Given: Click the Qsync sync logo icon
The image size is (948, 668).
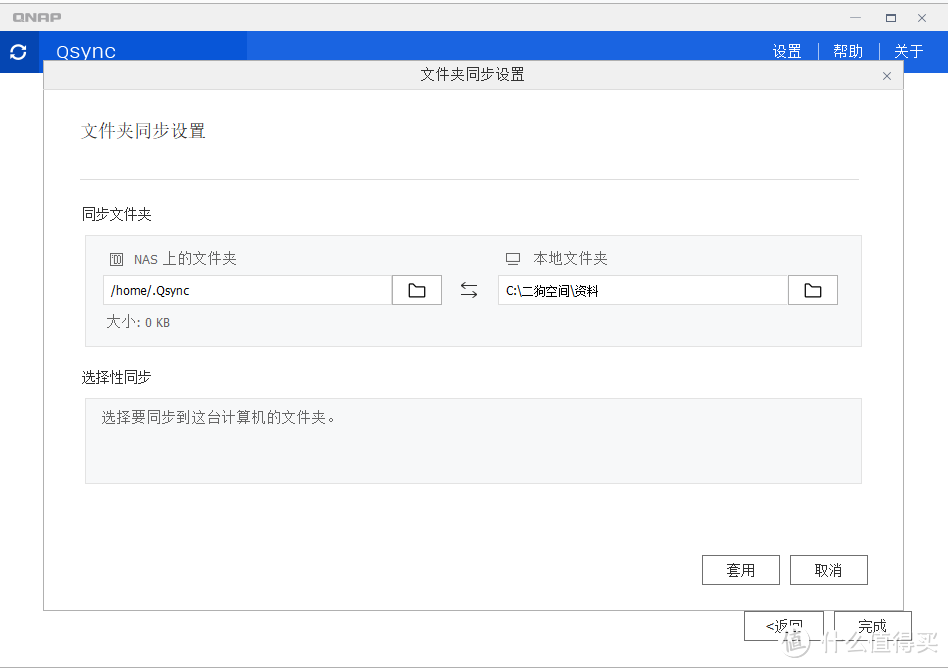Looking at the screenshot, I should [18, 52].
